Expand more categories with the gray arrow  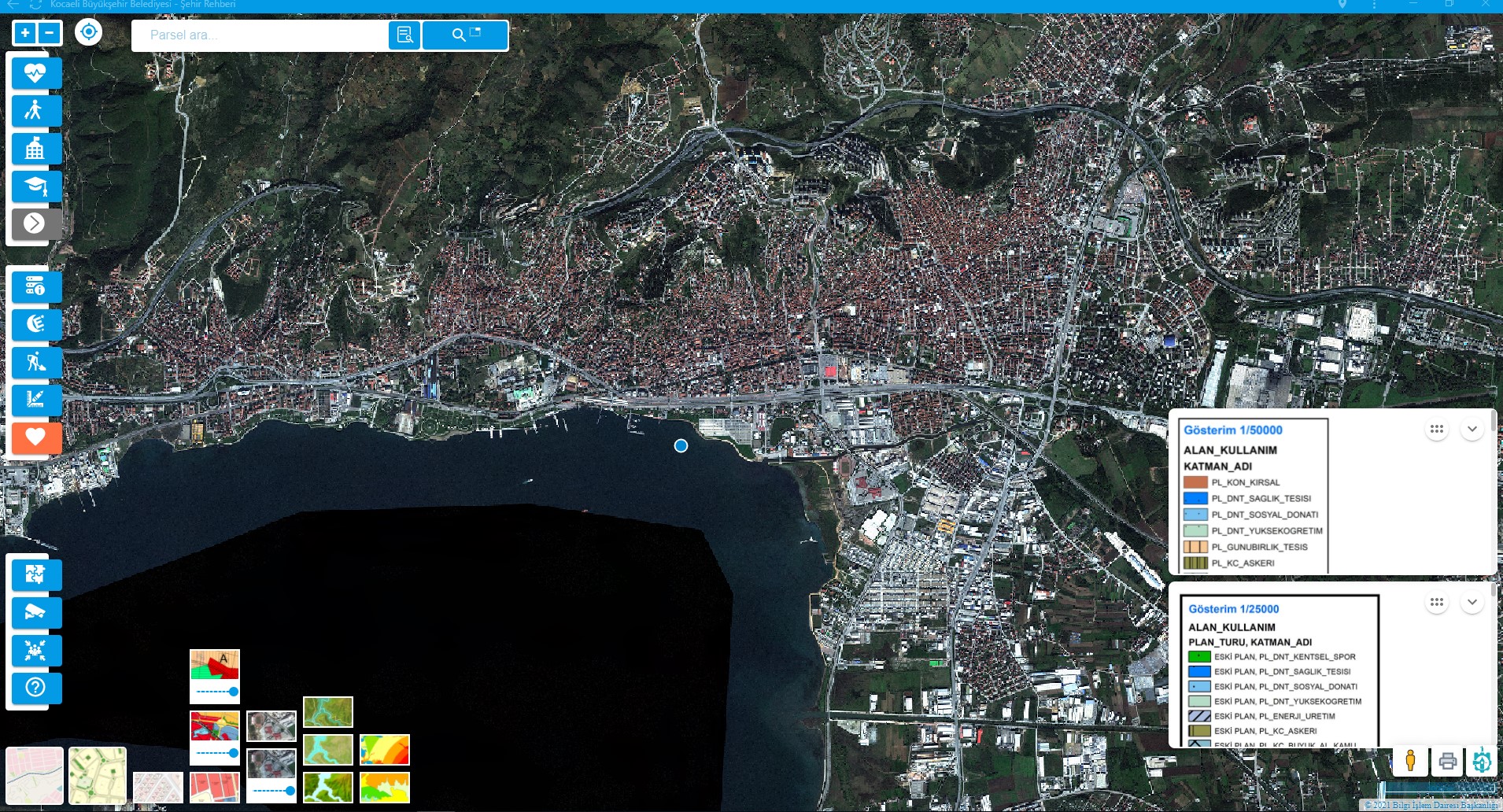tap(35, 223)
